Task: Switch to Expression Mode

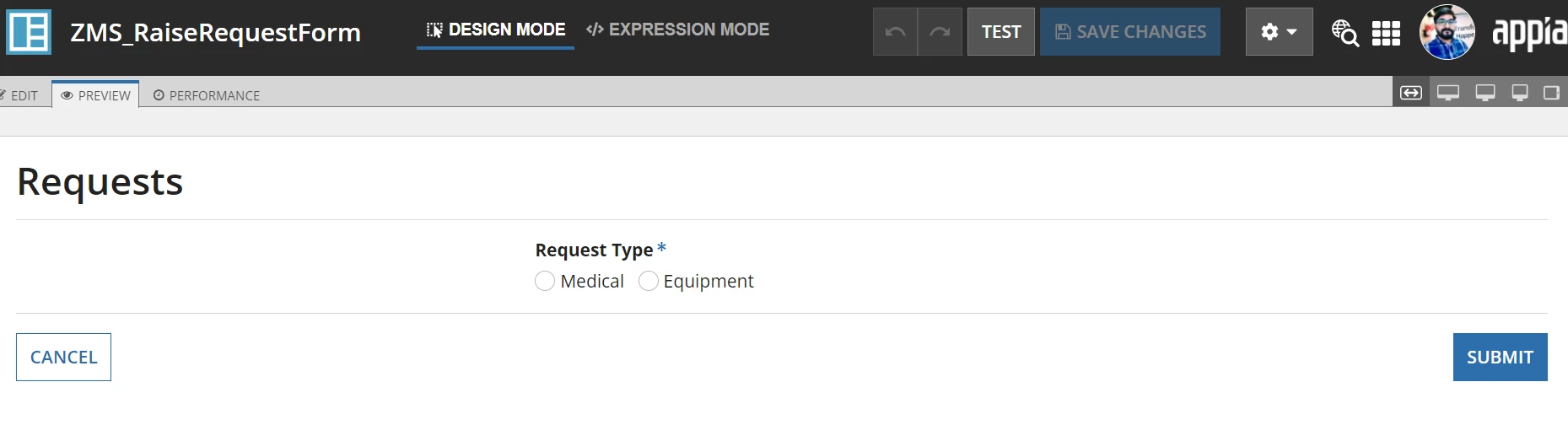Action: (x=677, y=30)
